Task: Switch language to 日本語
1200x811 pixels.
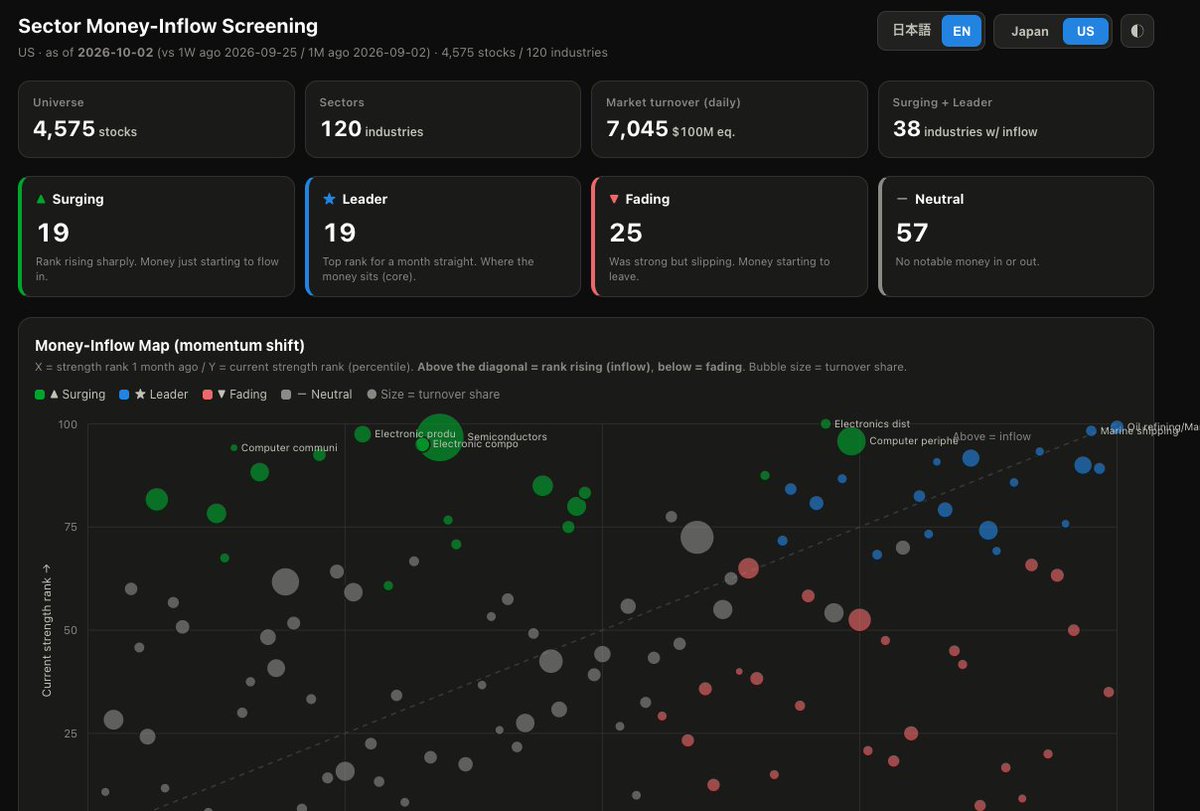Action: (911, 31)
